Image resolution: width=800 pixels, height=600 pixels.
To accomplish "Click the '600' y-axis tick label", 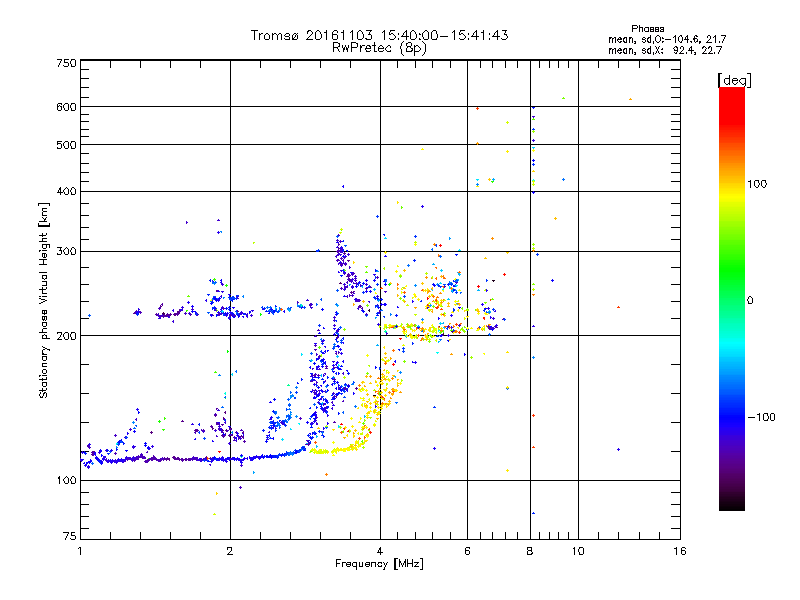I will 66,107.
